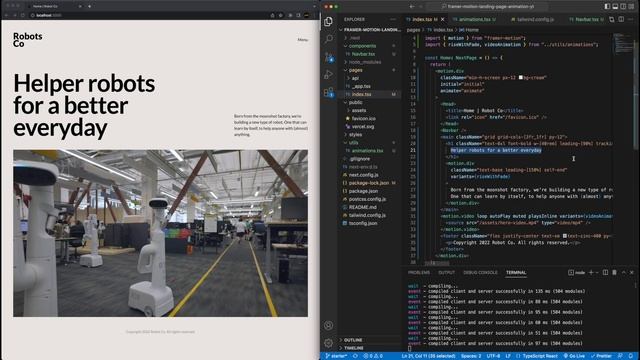The height and width of the screenshot is (360, 640).
Task: Switch to the Debug Console tab
Action: point(480,272)
